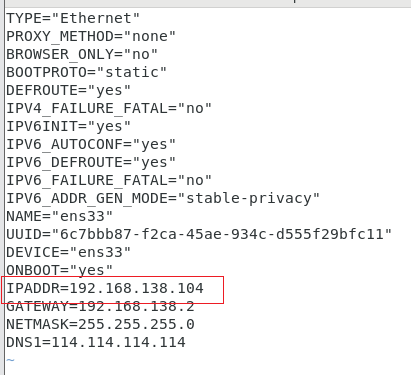Place cursor on IPV6_DEFROUTE line

click(x=91, y=162)
